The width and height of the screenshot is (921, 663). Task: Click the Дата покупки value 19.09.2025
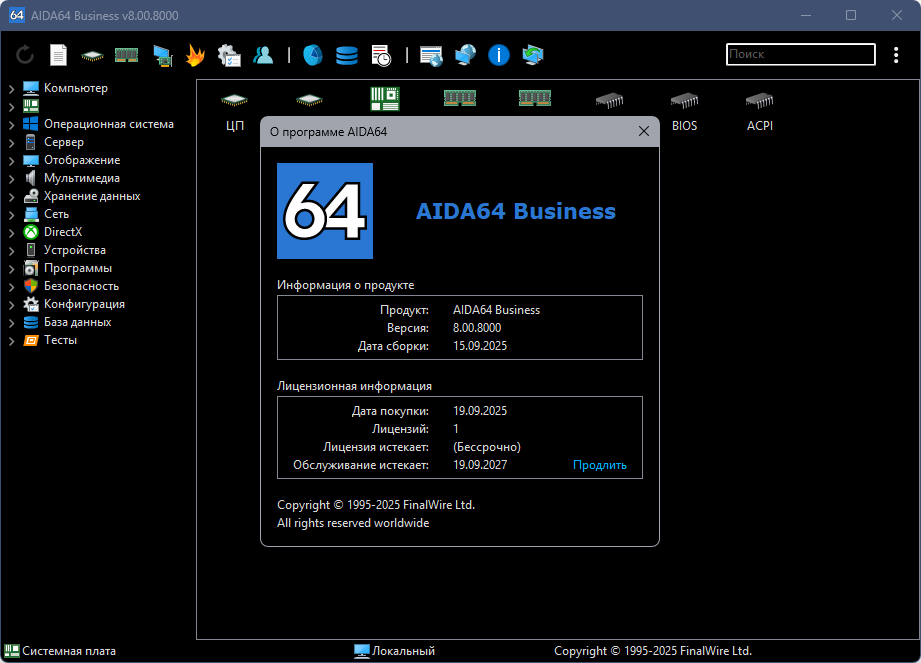coord(480,410)
